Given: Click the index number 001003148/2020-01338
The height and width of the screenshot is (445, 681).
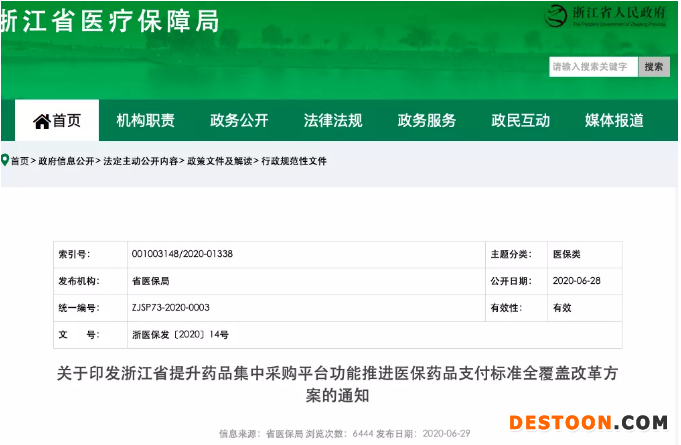Looking at the screenshot, I should pos(182,254).
